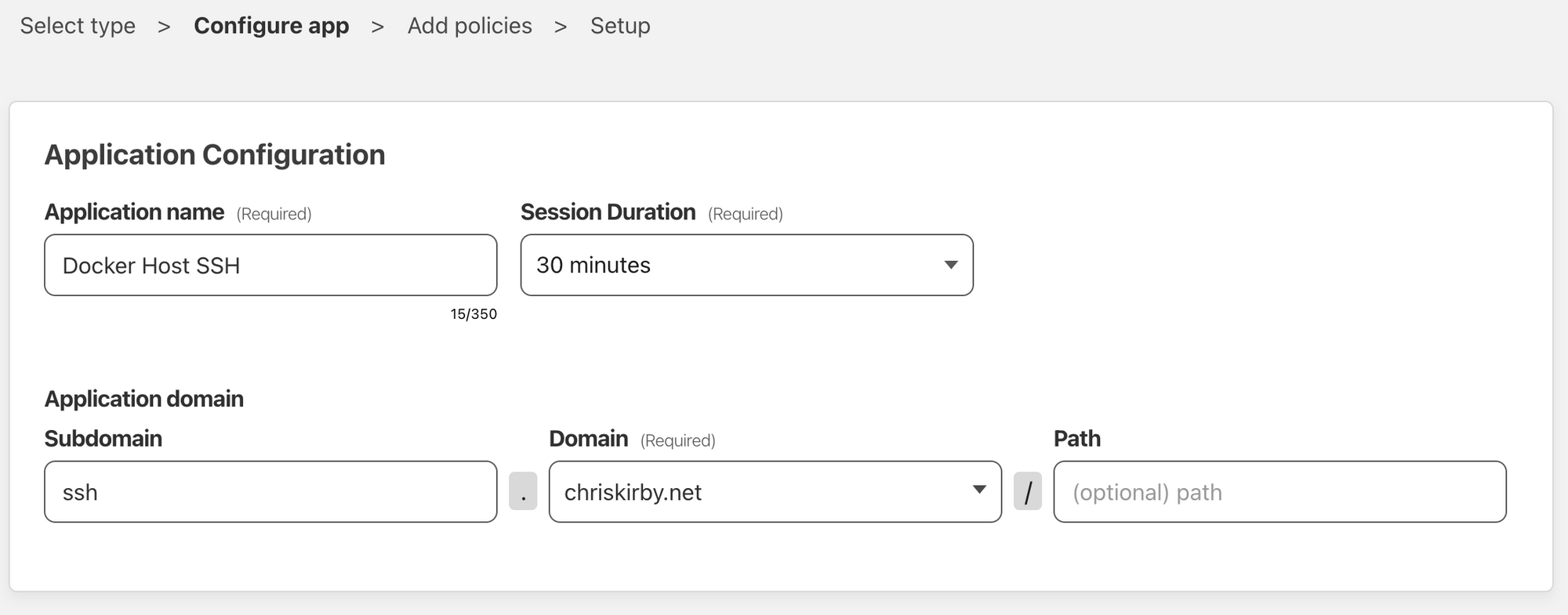
Task: Click the Session Duration Required label
Action: pos(745,212)
